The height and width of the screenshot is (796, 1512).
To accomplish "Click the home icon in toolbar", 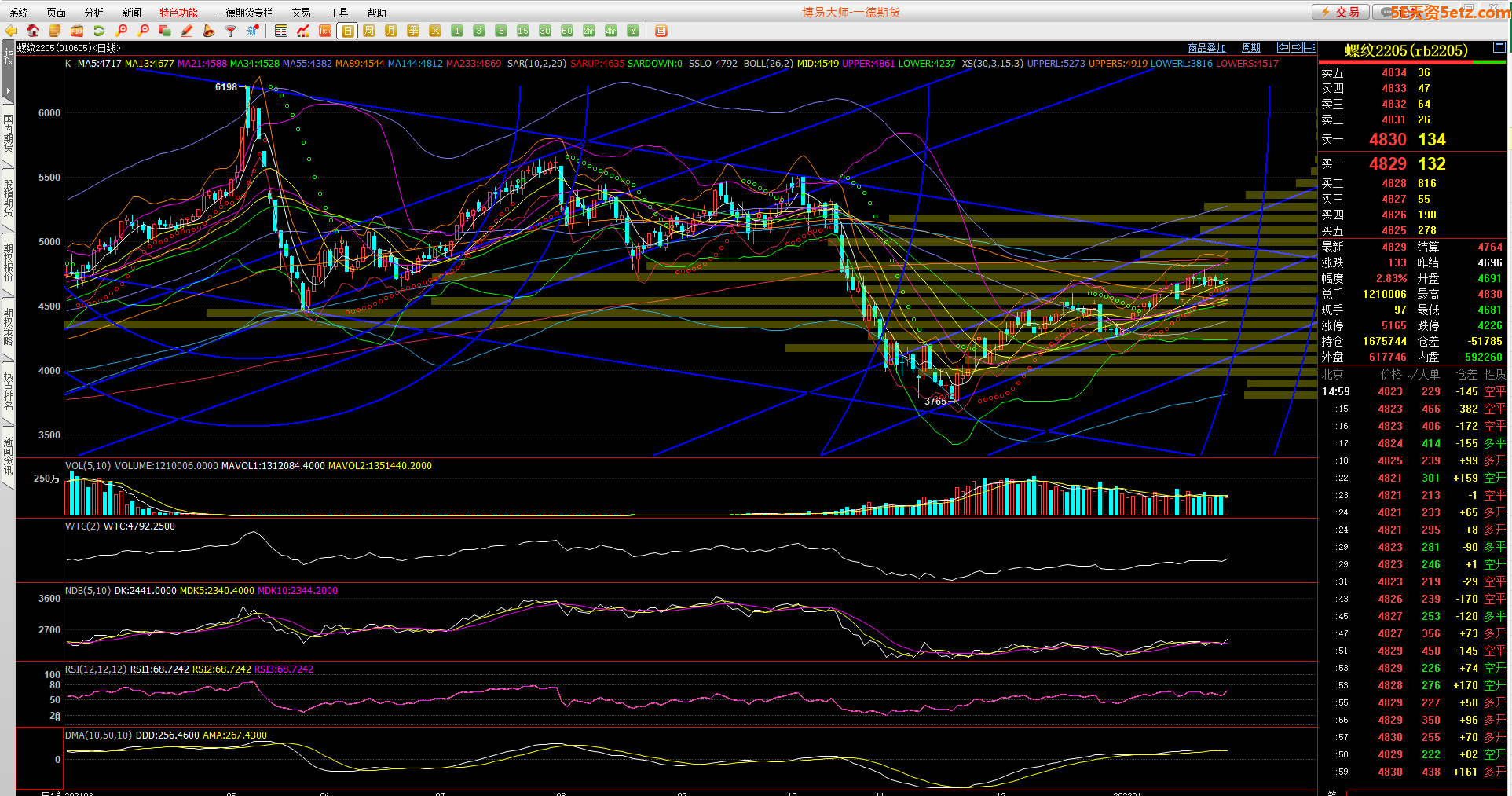I will pos(33,31).
